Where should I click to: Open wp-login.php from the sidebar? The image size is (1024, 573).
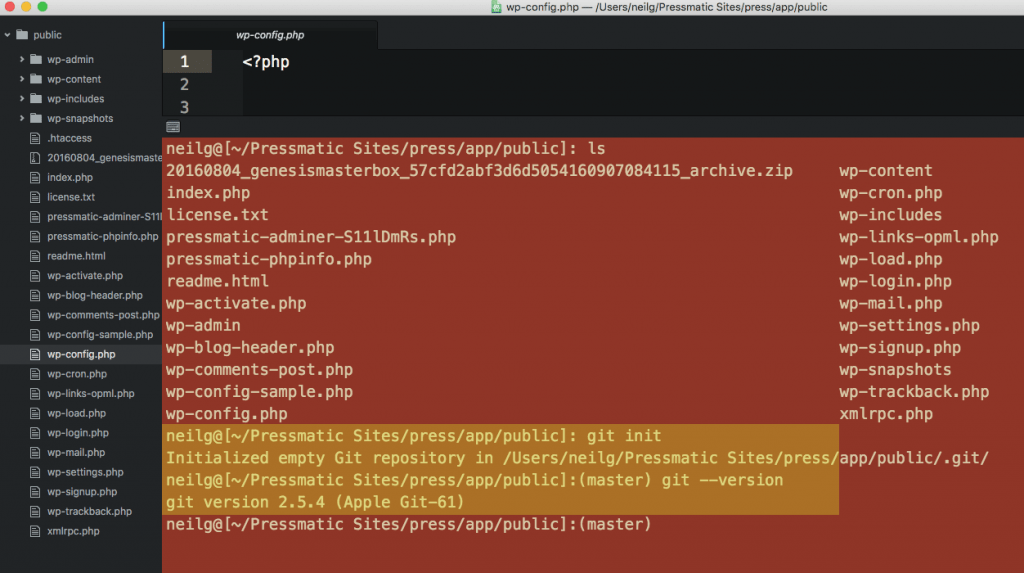point(78,433)
